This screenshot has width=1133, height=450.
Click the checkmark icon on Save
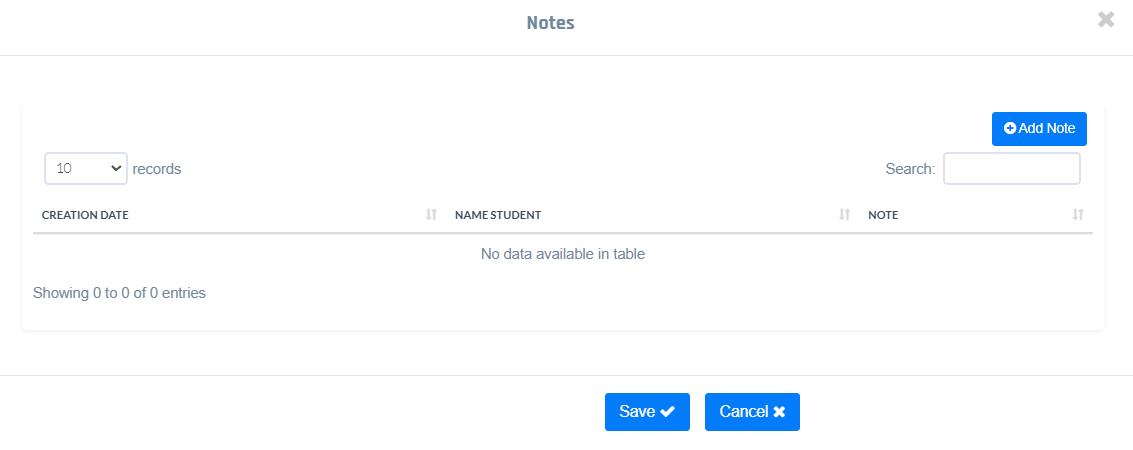668,412
